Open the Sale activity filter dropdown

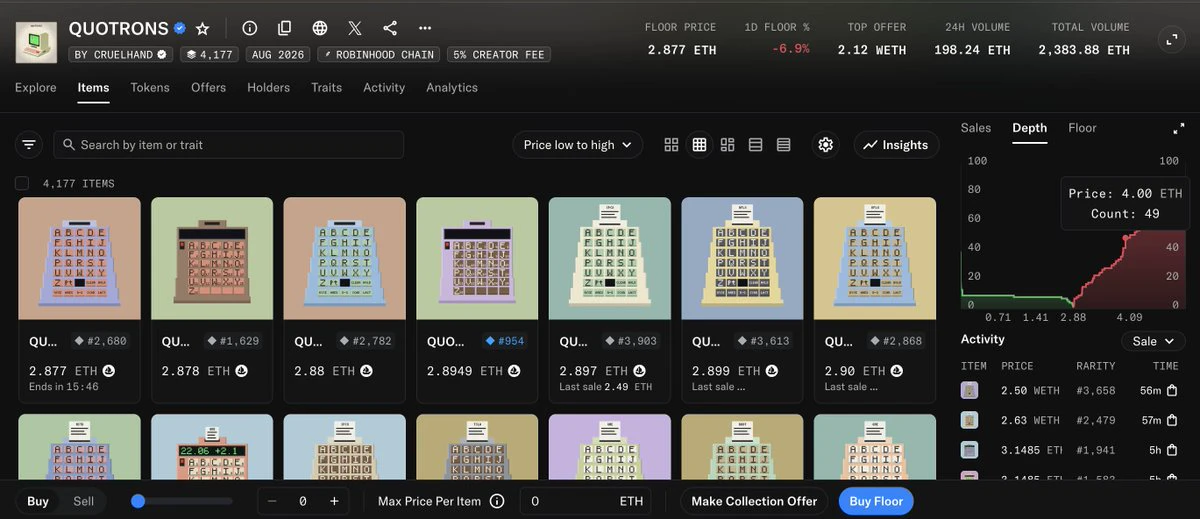click(1153, 341)
